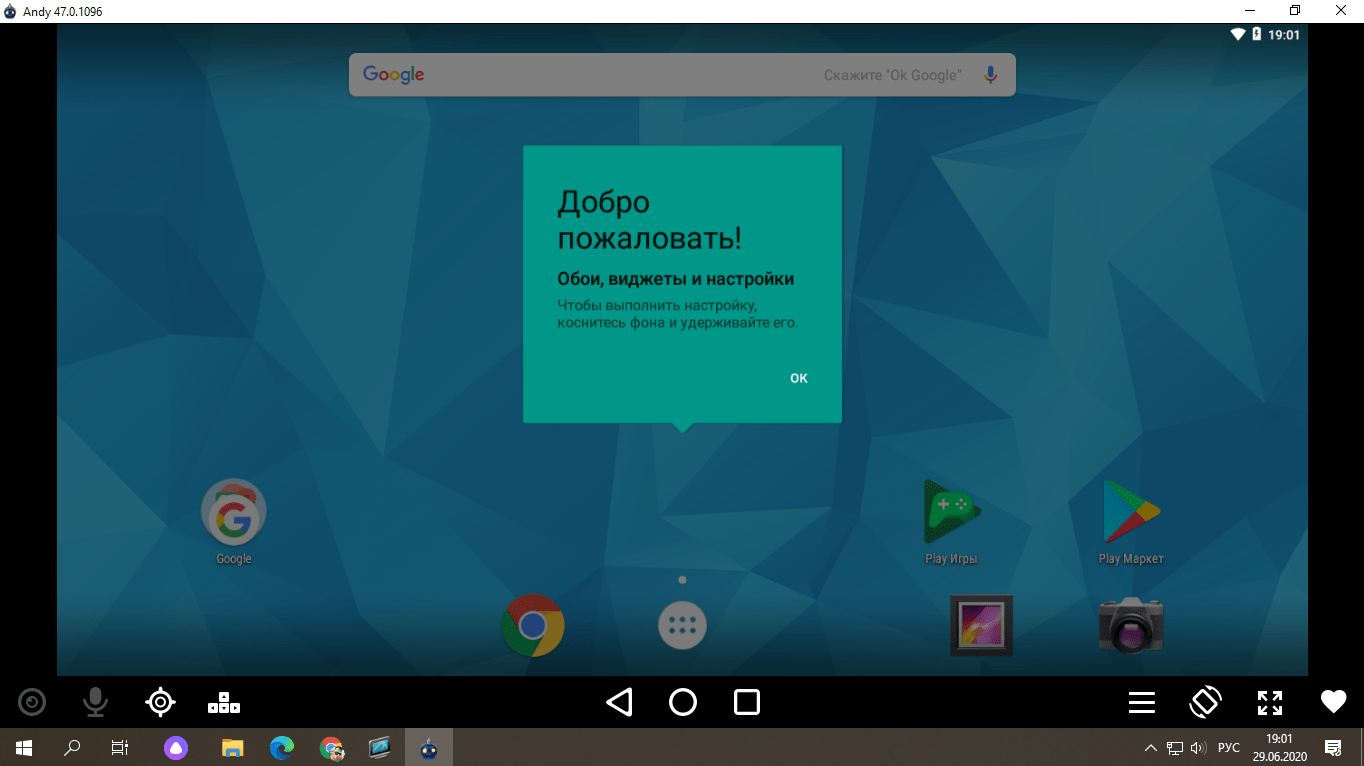Image resolution: width=1364 pixels, height=766 pixels.
Task: Click the РУС language indicator
Action: point(1229,747)
